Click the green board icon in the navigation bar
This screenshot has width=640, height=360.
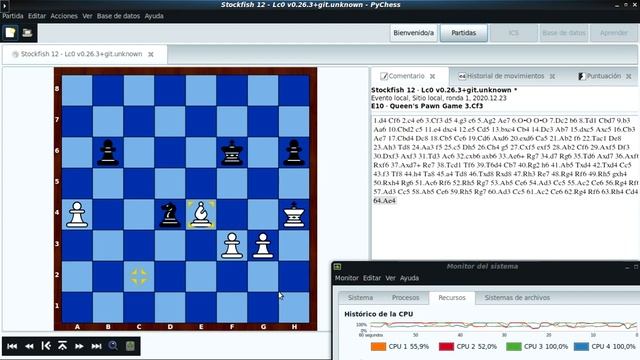(130, 346)
